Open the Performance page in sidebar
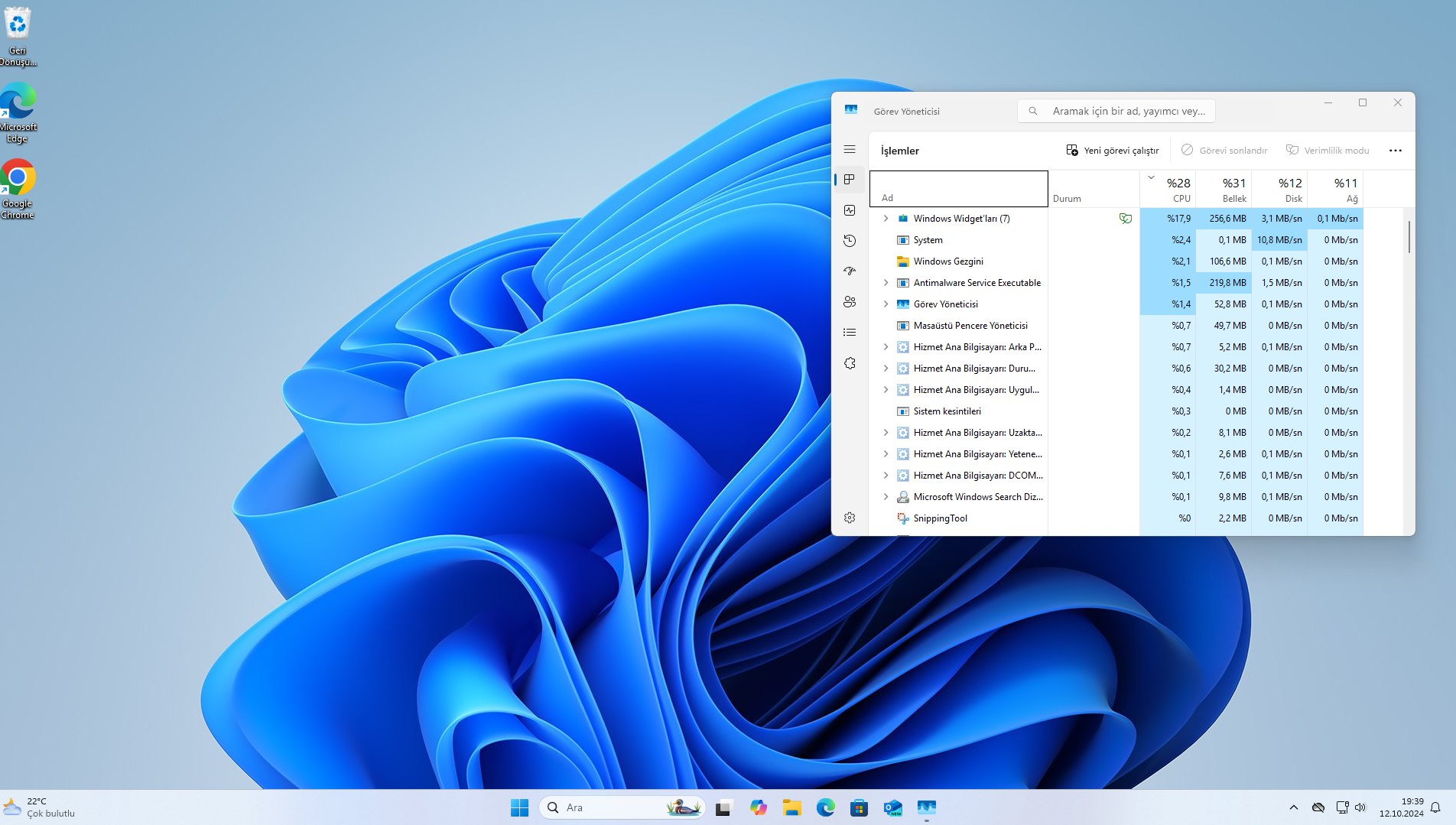1456x825 pixels. [x=850, y=210]
